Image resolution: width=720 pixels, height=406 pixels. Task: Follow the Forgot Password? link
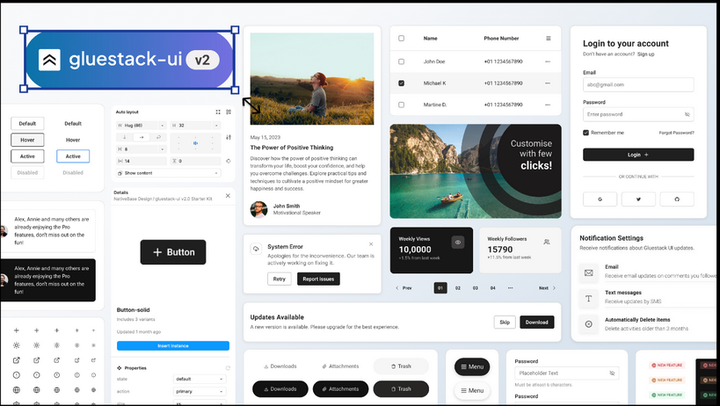tap(676, 133)
